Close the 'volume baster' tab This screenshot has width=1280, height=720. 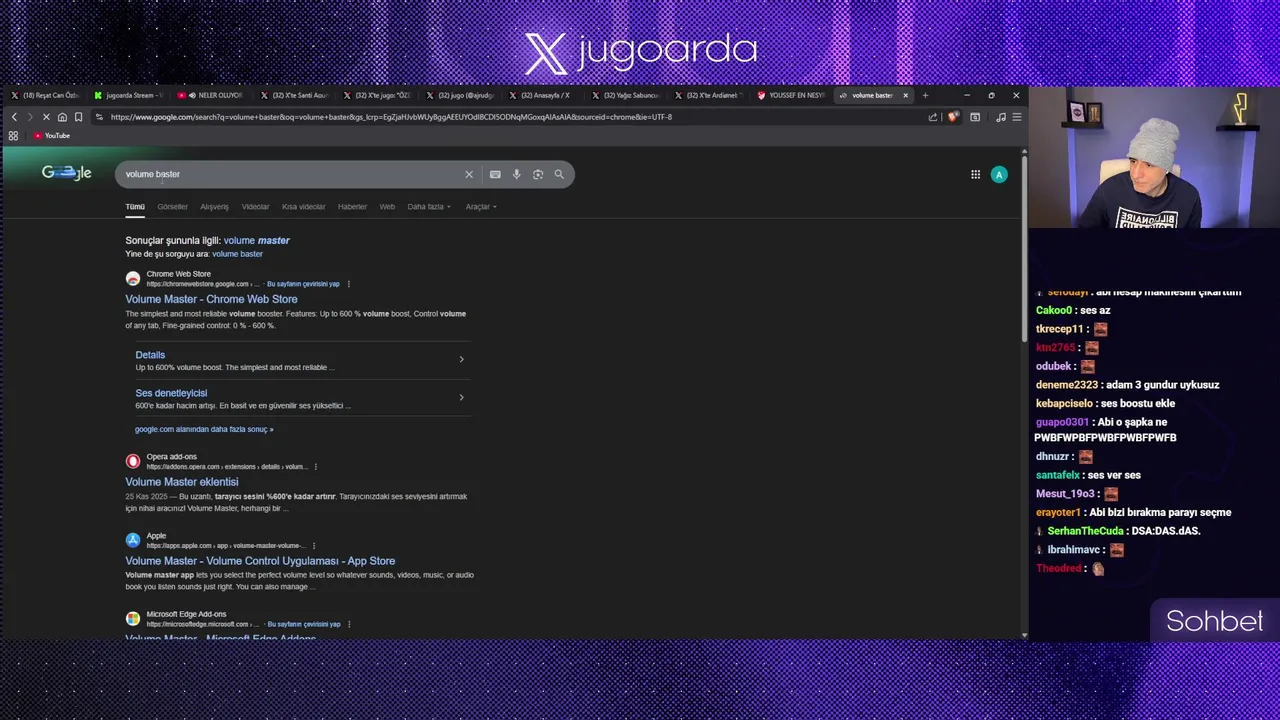point(906,95)
